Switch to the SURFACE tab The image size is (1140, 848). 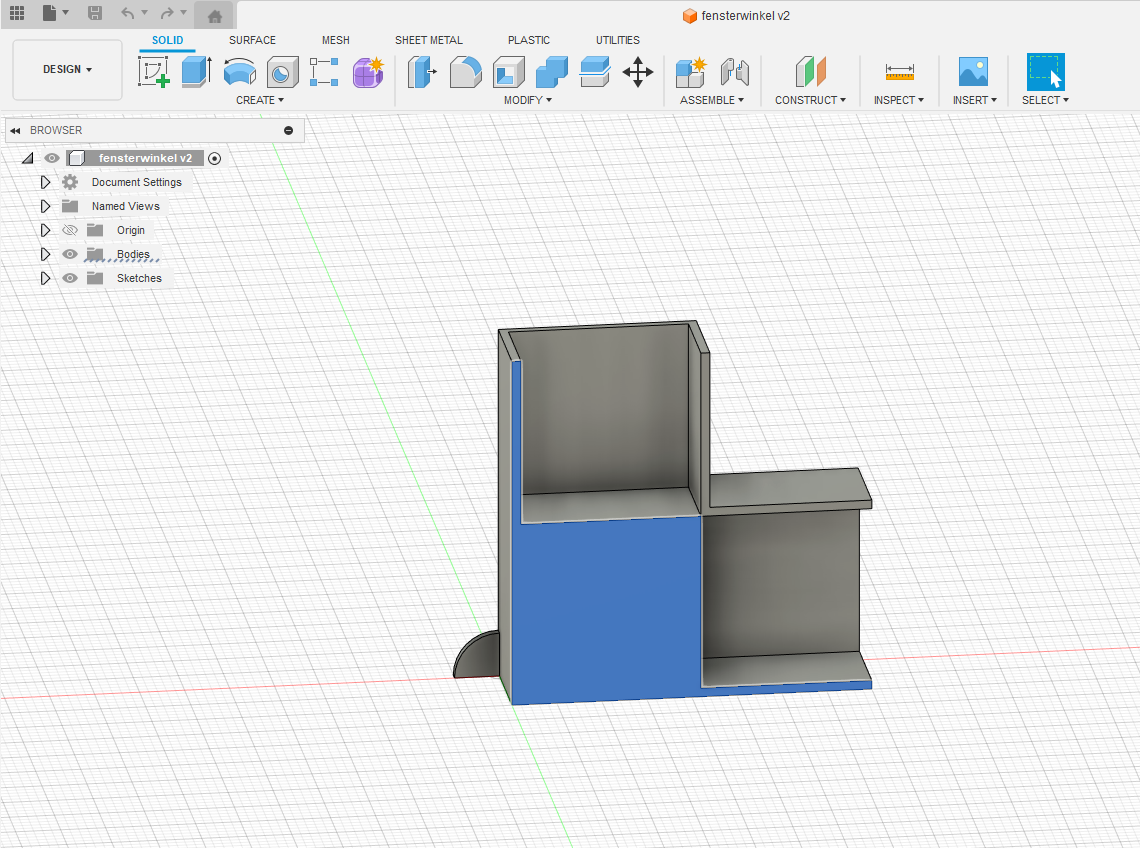tap(252, 40)
